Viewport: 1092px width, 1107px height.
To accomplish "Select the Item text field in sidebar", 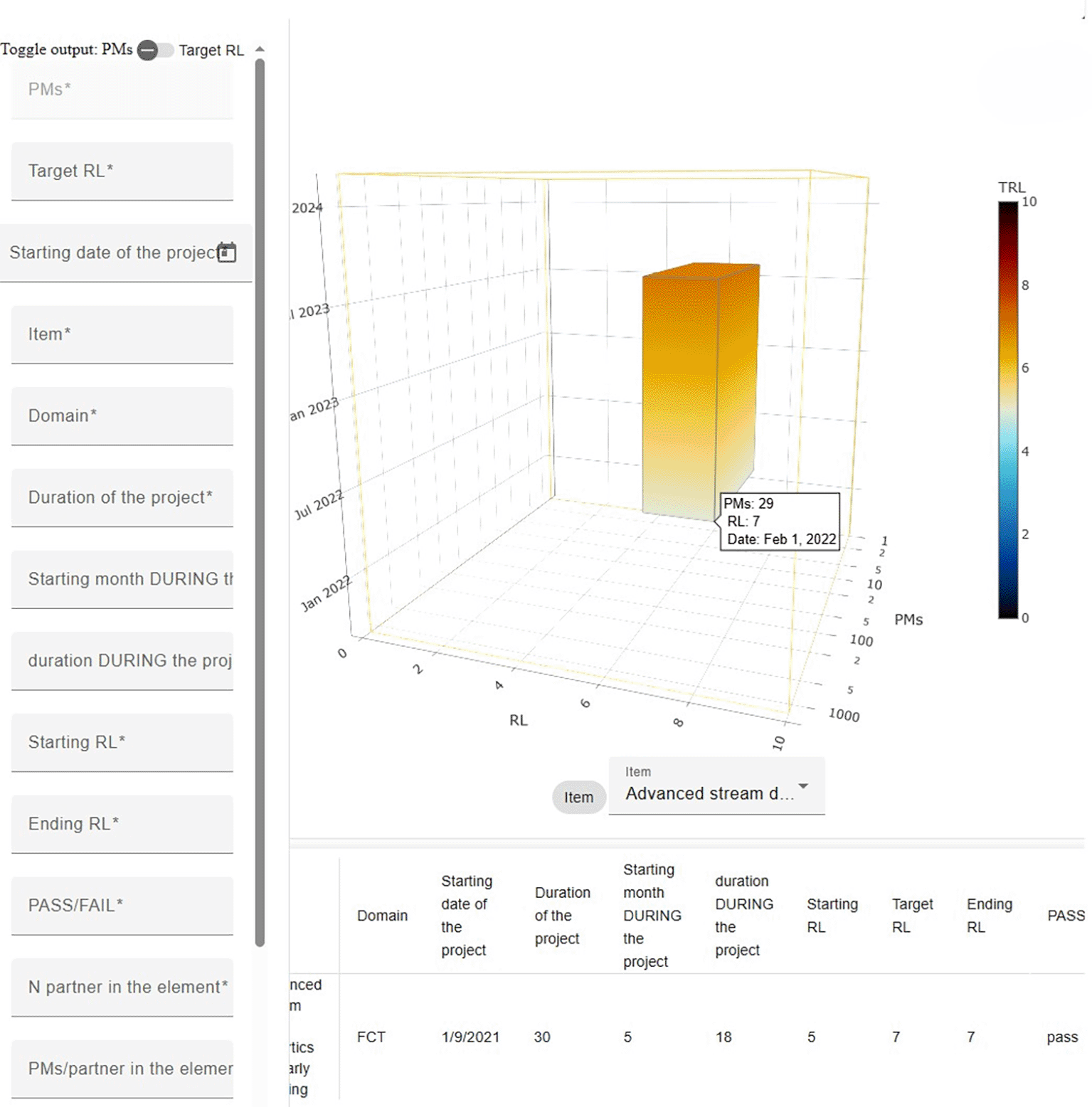I will tap(122, 334).
